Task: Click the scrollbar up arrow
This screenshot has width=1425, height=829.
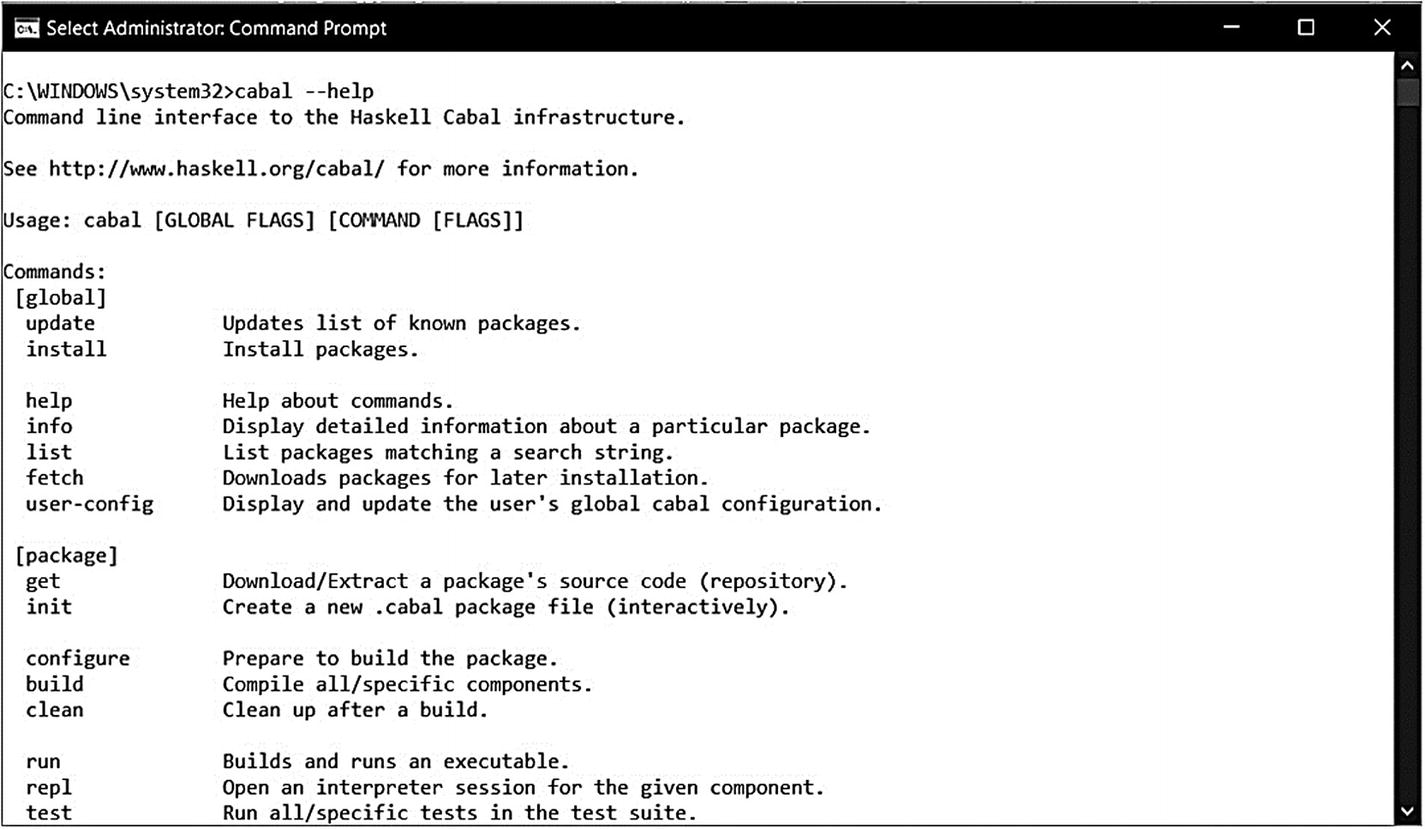Action: 1409,64
